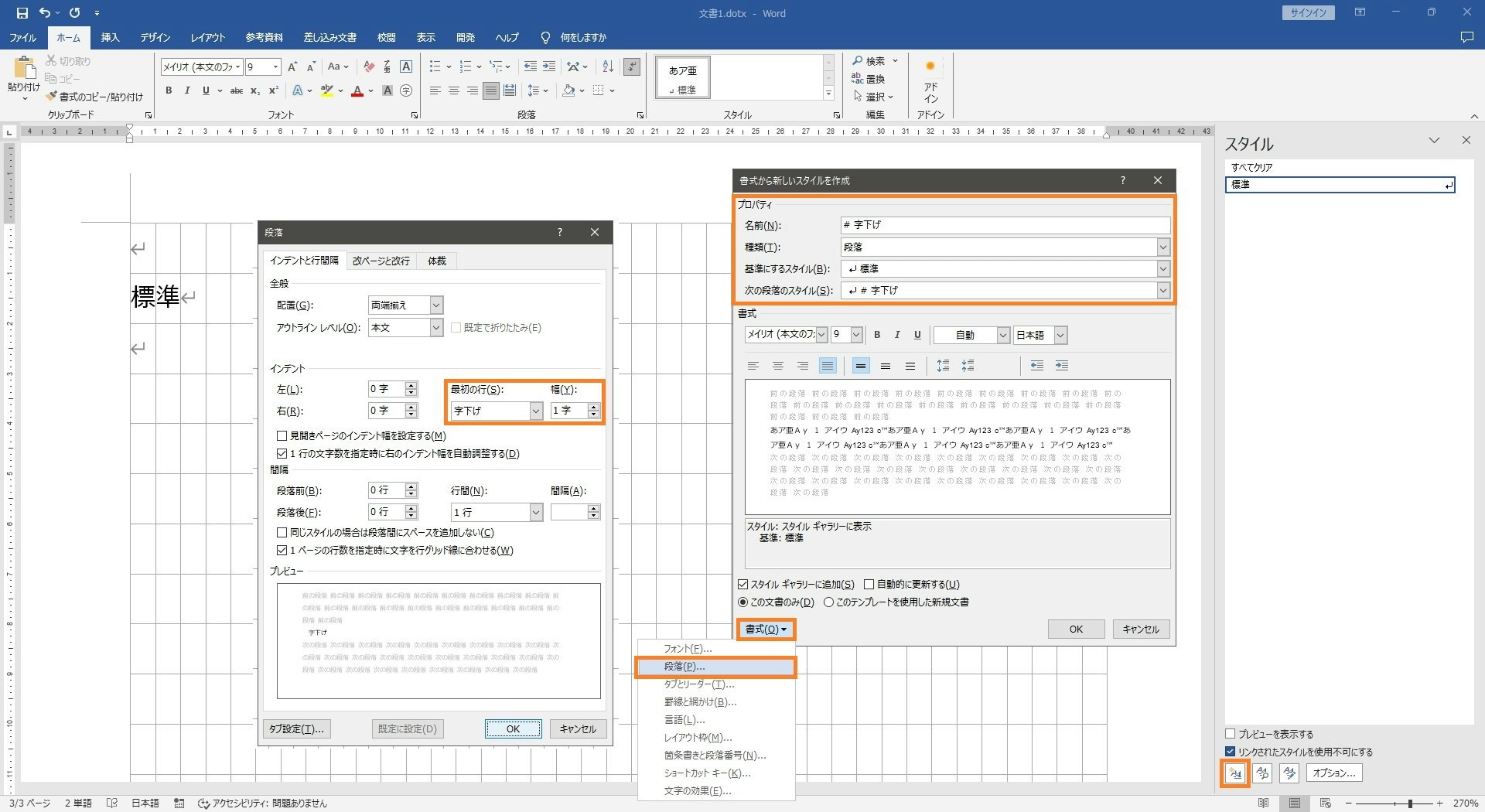
Task: Click the Bullets list icon in the ribbon
Action: coord(435,67)
